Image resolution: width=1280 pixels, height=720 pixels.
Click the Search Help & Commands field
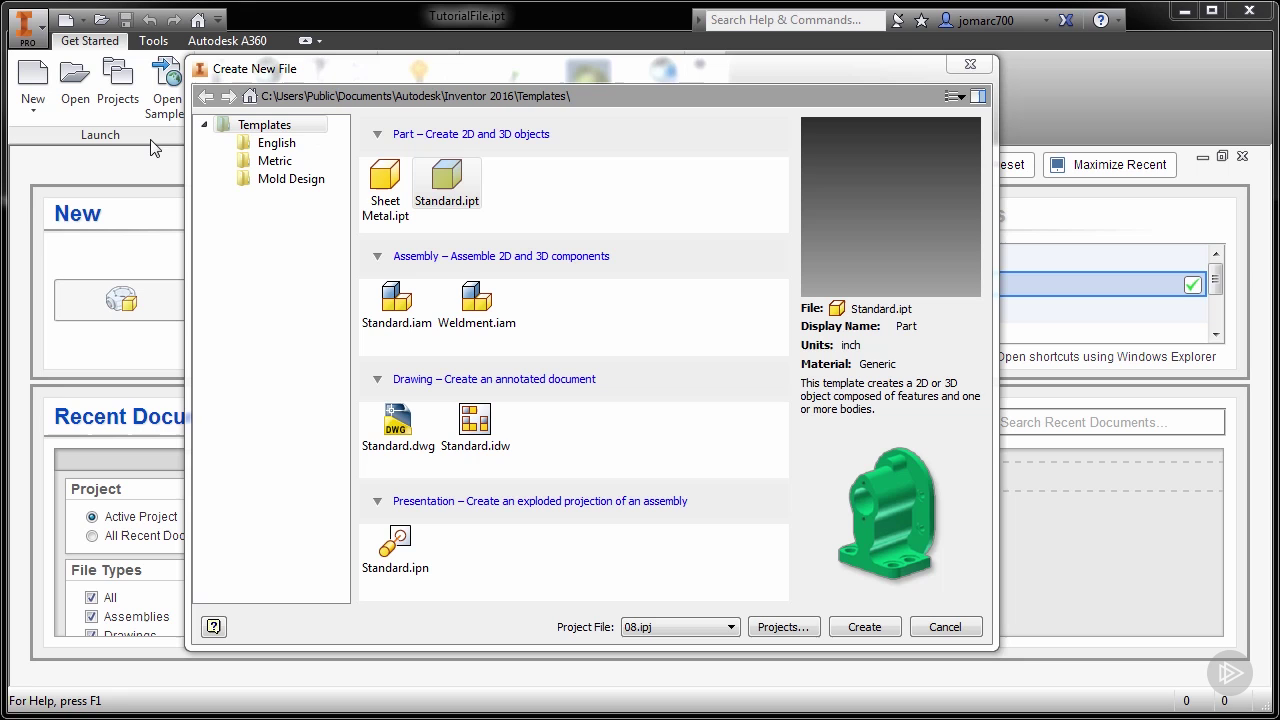[x=796, y=20]
